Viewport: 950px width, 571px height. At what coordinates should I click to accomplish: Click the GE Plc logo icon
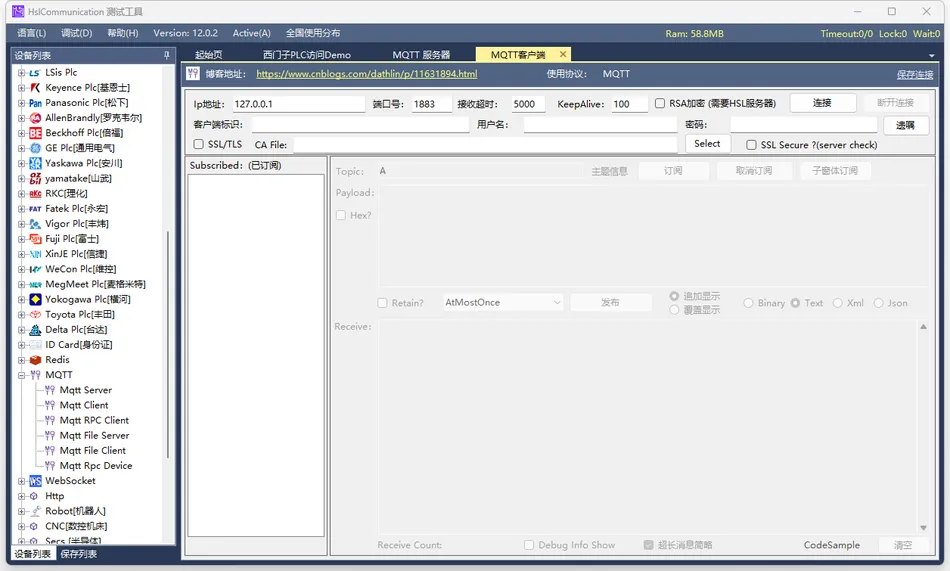pos(35,149)
